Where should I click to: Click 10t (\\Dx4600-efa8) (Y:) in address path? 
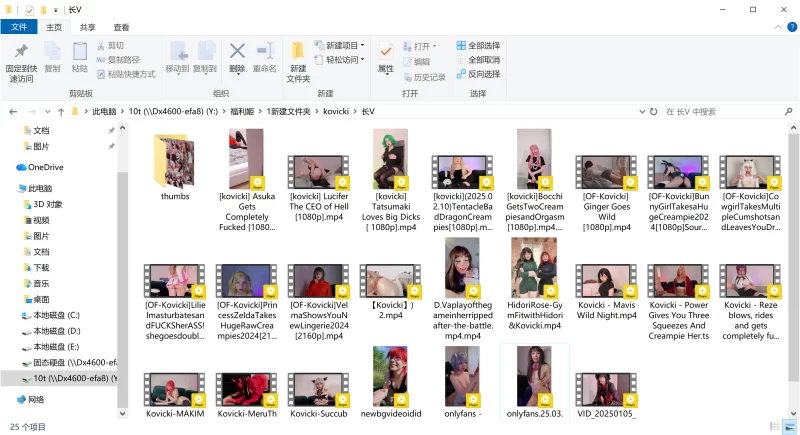coord(173,112)
